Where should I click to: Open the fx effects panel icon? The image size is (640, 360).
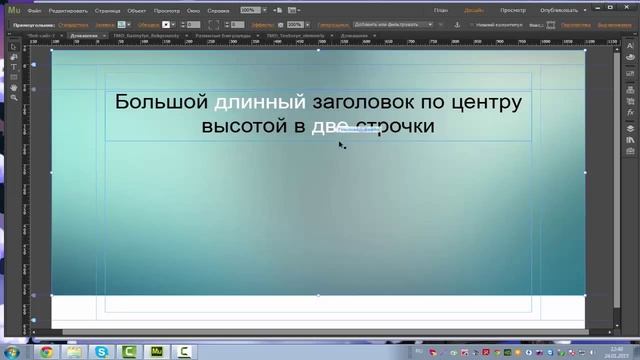pyautogui.click(x=630, y=112)
